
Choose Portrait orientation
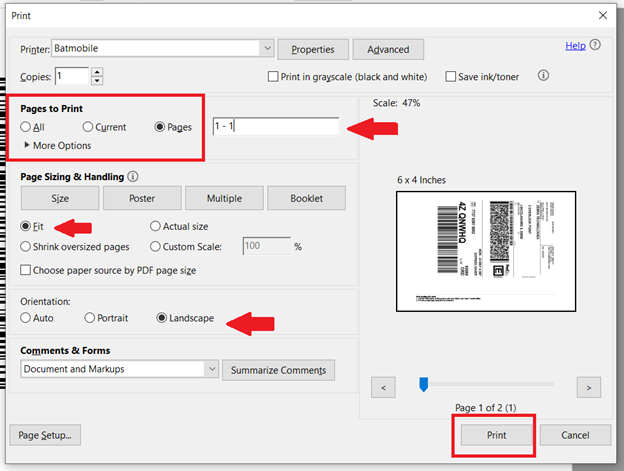pos(90,318)
